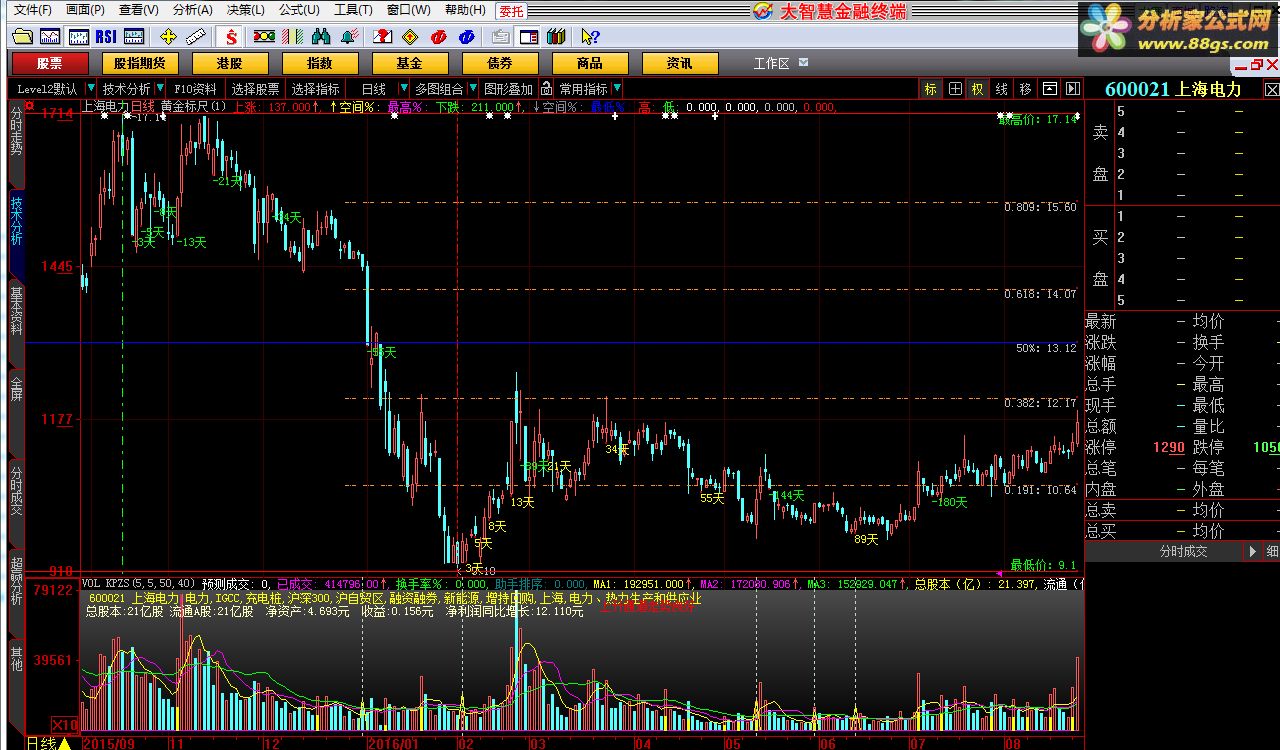Click the traffic-light signal toolbar icon
Image resolution: width=1280 pixels, height=750 pixels.
264,37
